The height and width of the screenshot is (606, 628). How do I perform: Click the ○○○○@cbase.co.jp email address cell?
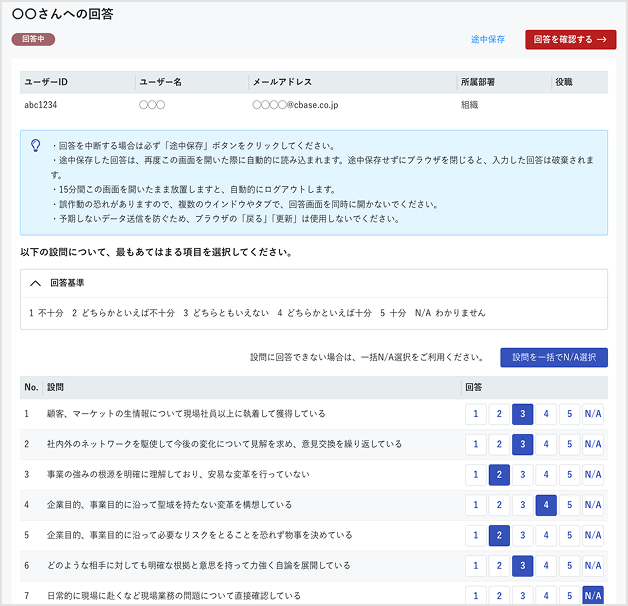point(295,105)
